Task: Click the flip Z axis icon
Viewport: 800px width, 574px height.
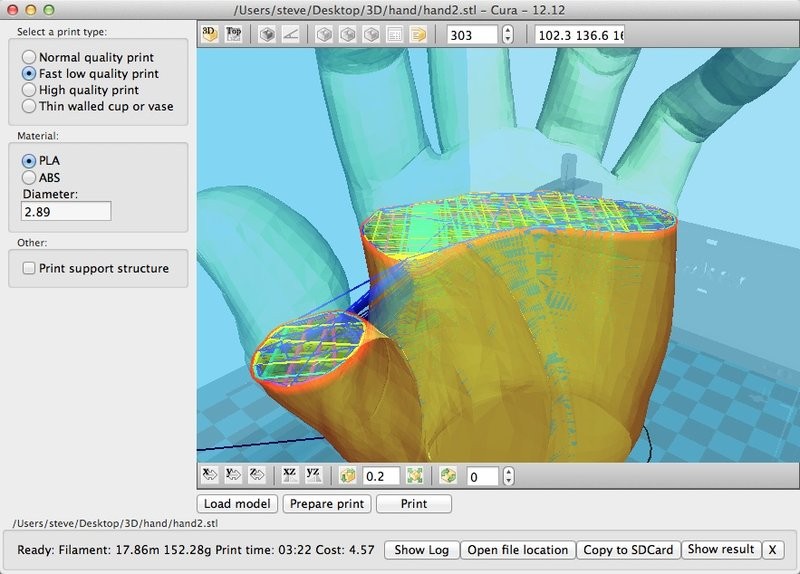Action: [x=255, y=476]
